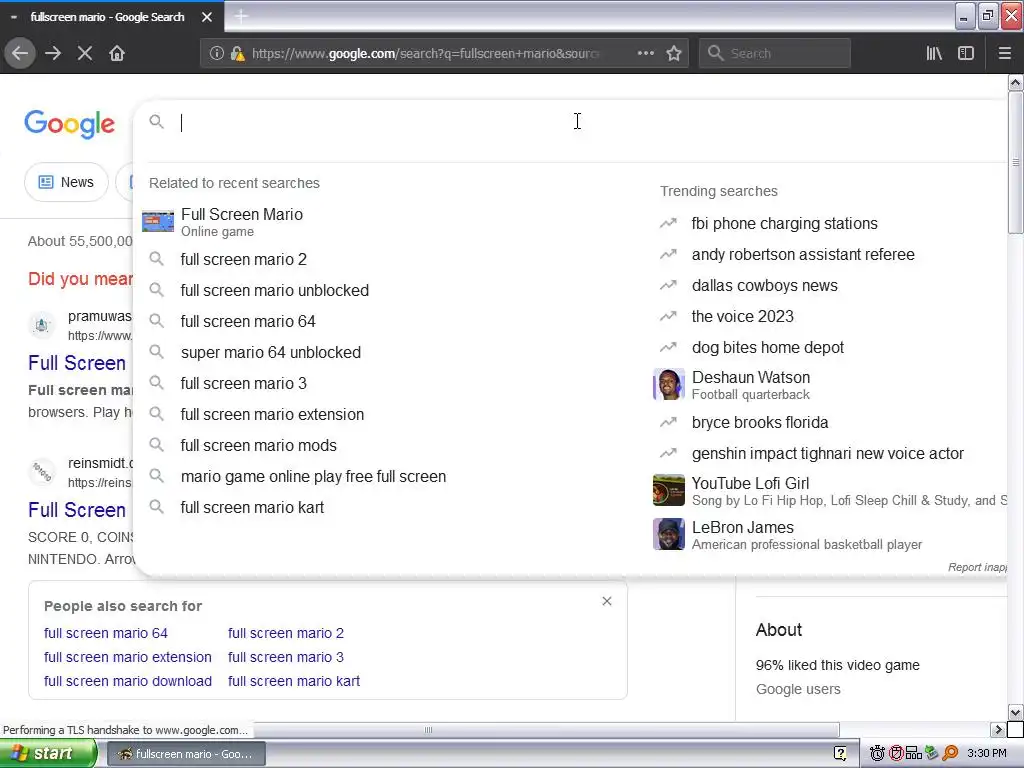Pick suggestion full screen mario 64
This screenshot has height=768, width=1024.
click(248, 321)
